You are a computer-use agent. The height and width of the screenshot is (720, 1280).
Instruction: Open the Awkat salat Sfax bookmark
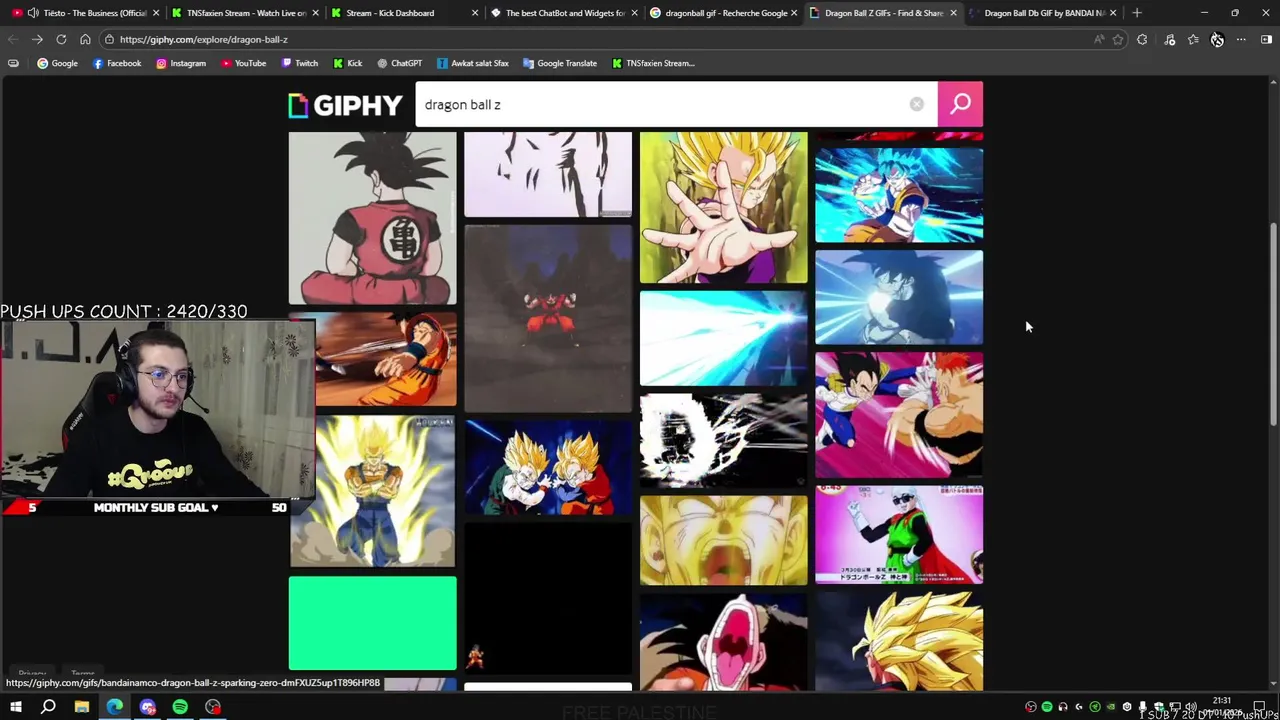472,63
